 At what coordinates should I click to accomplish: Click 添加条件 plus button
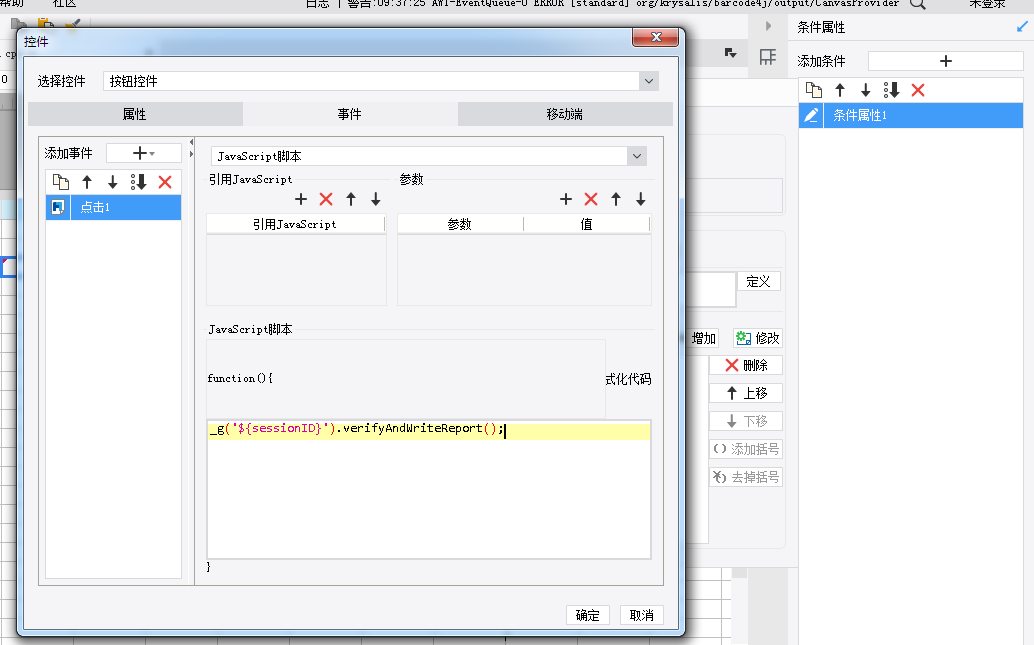(x=946, y=61)
